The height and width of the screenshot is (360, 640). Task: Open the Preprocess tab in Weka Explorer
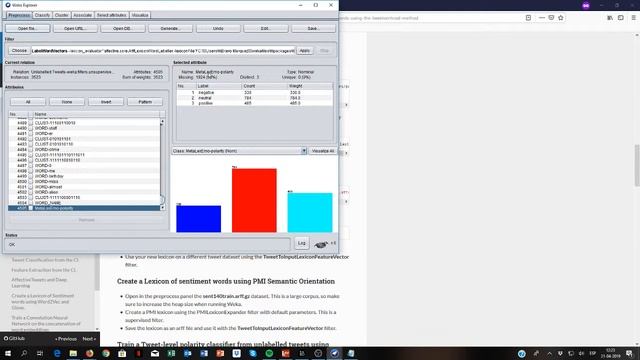click(x=19, y=15)
